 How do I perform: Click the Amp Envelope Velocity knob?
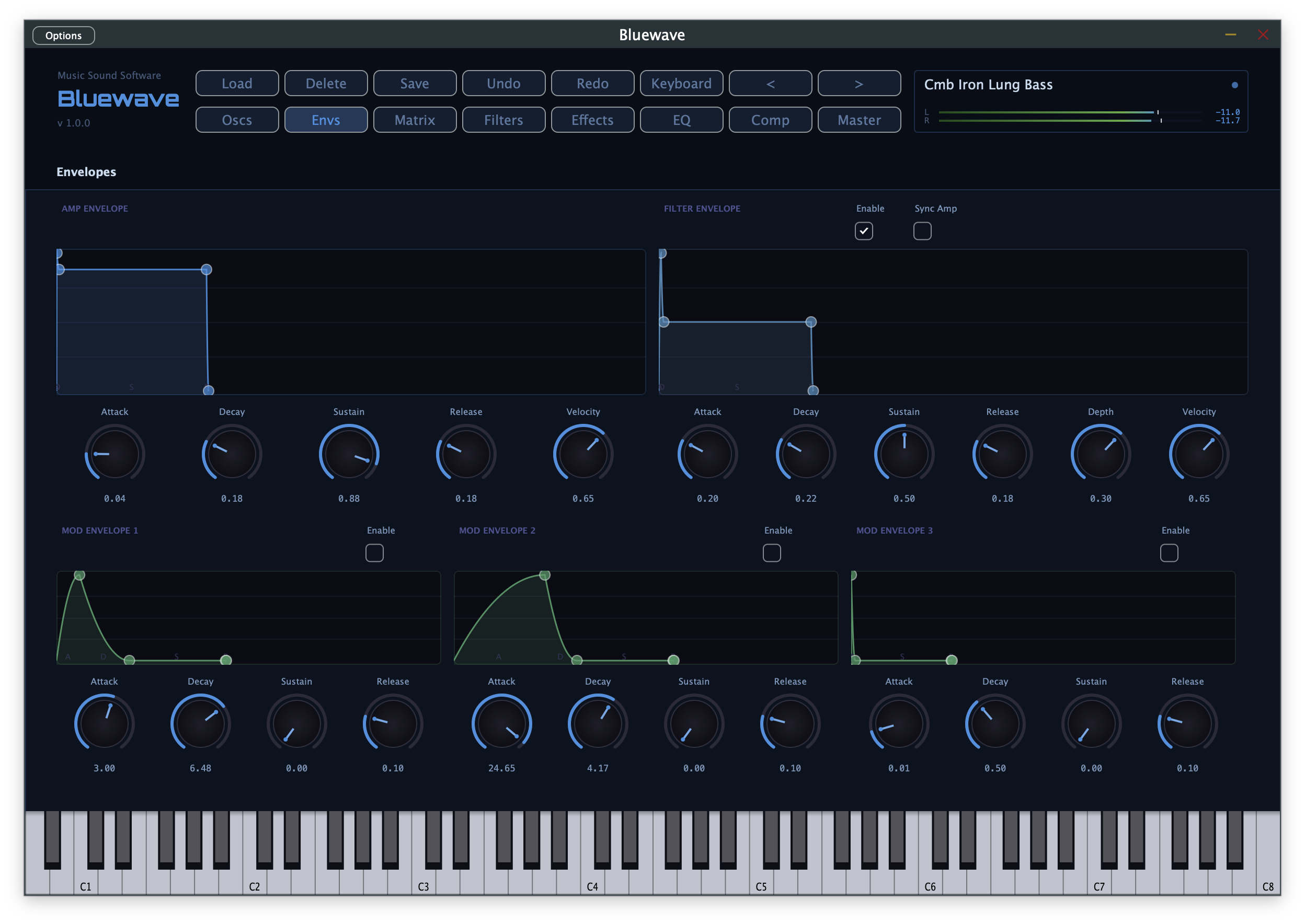583,454
